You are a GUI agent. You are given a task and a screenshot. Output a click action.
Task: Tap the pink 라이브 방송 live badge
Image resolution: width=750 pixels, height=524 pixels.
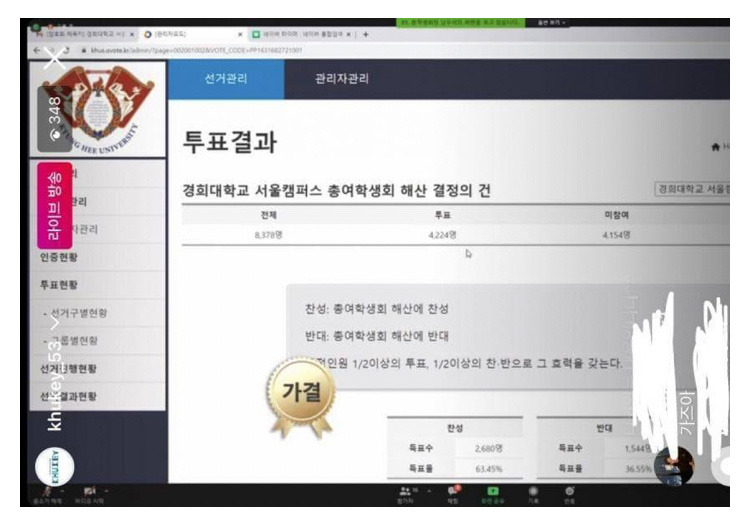pos(55,206)
